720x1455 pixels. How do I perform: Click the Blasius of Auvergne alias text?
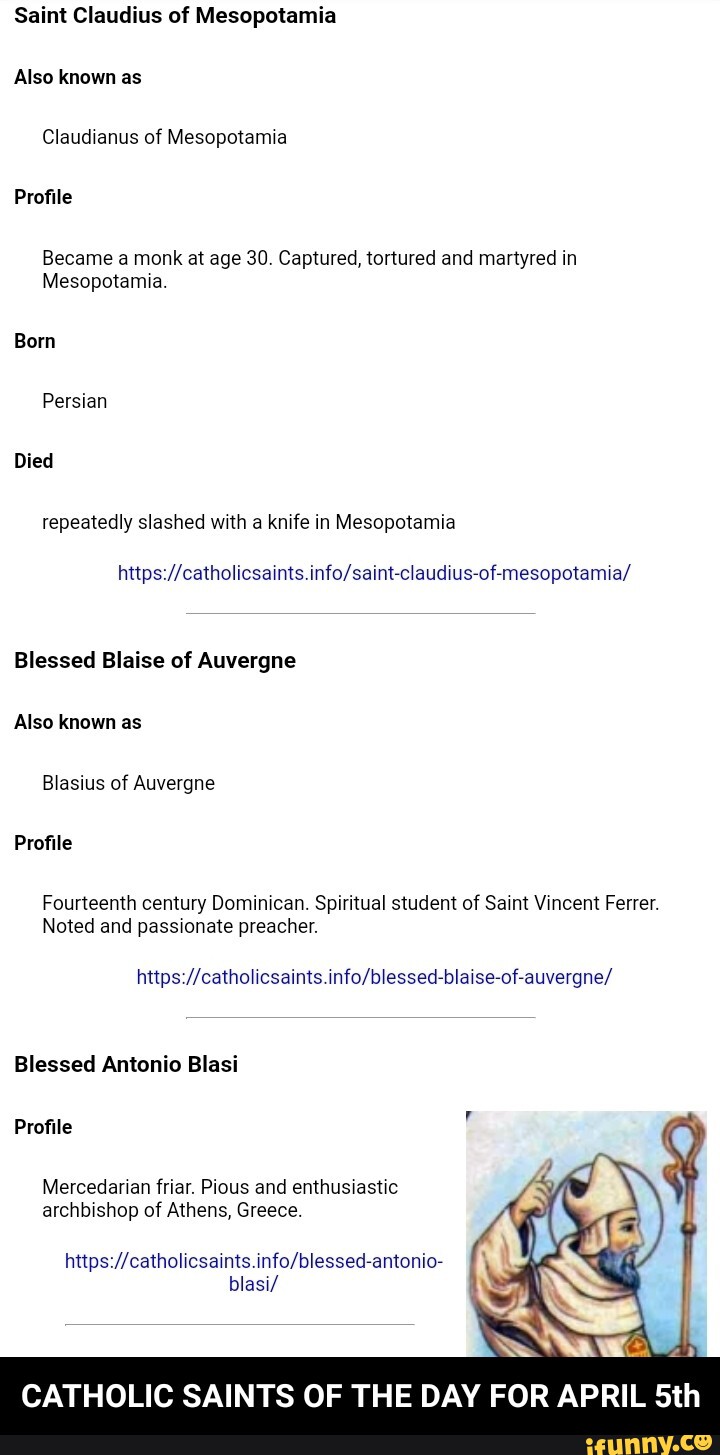click(x=128, y=783)
